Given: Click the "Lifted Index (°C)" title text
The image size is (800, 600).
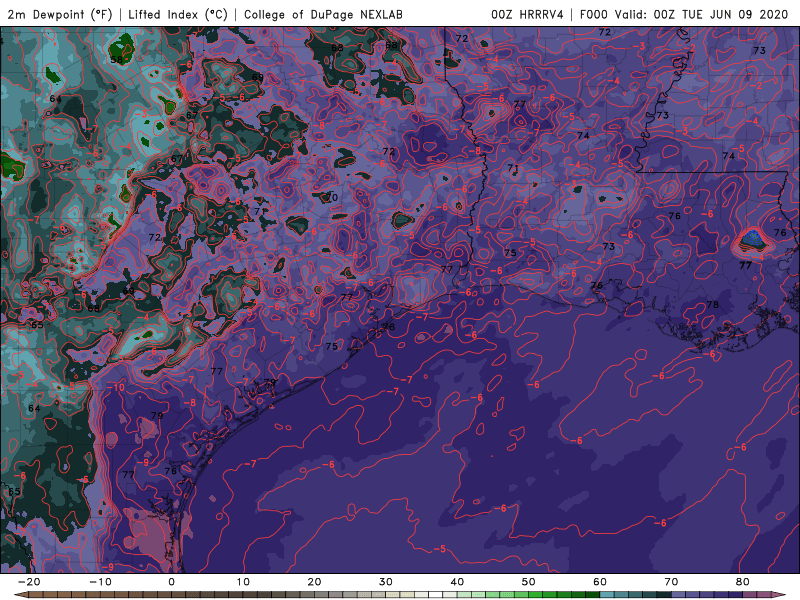Looking at the screenshot, I should 178,14.
